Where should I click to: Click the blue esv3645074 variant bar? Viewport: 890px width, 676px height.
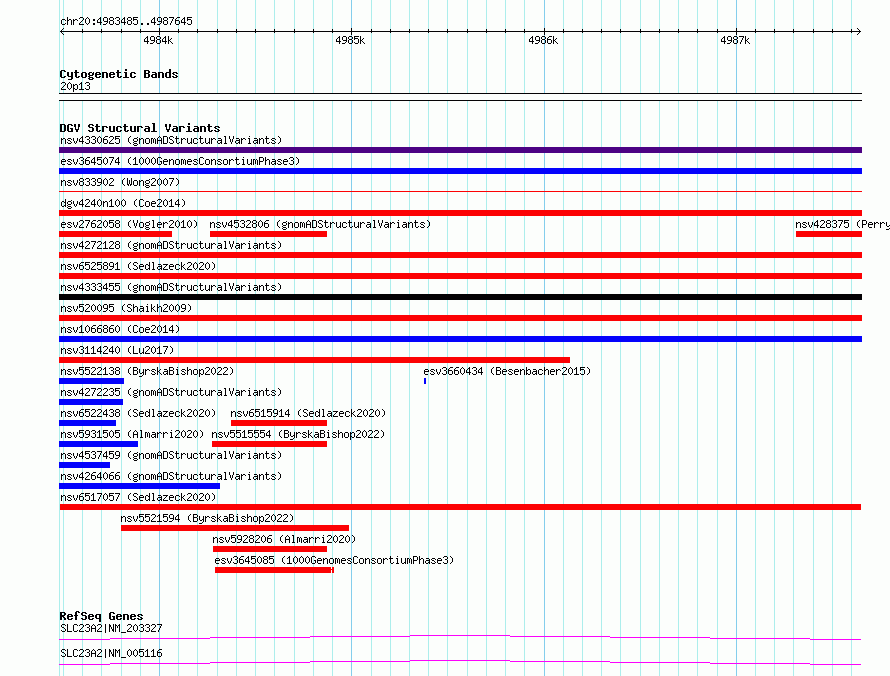460,171
